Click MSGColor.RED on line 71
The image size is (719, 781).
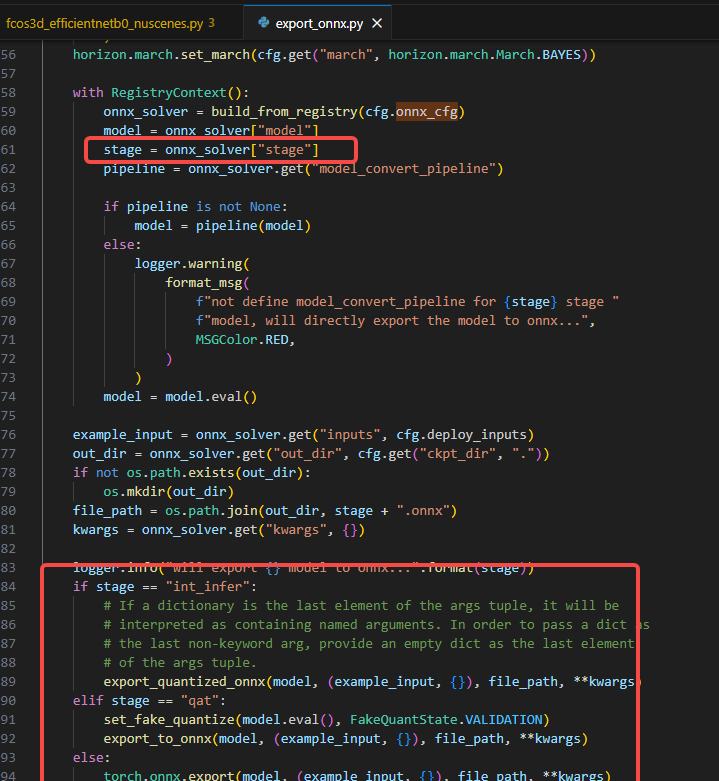pos(243,339)
